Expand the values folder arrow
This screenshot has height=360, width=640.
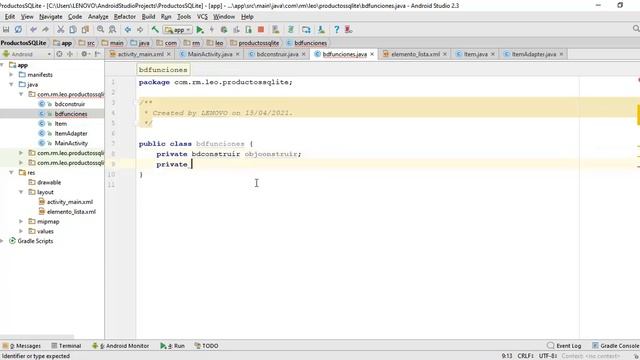click(x=21, y=231)
